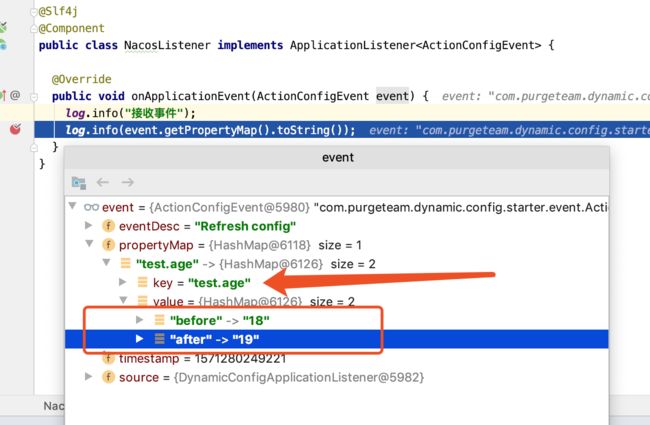Screen dimensions: 650x425
Task: Click the gutter icon beside the class declaration
Action: 3,44
